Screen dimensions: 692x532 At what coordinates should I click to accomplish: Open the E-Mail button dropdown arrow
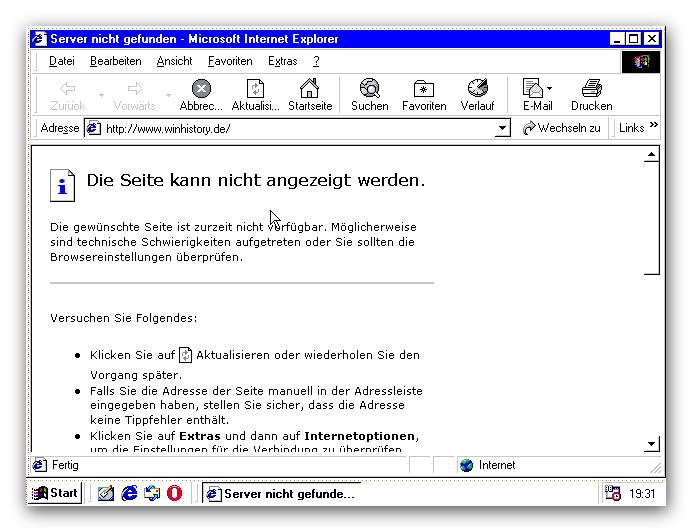549,90
